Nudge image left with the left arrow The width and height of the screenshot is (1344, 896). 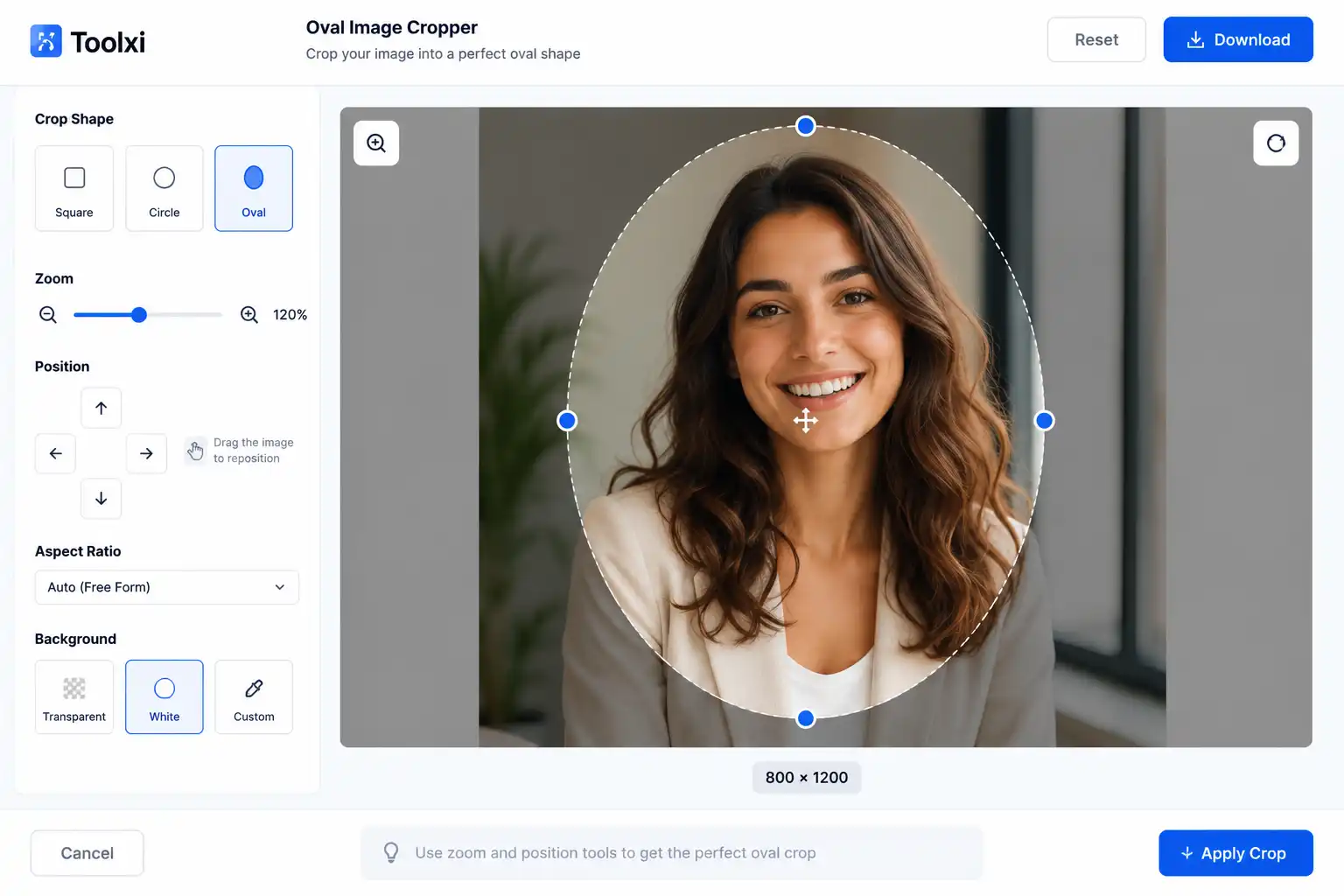(x=56, y=453)
